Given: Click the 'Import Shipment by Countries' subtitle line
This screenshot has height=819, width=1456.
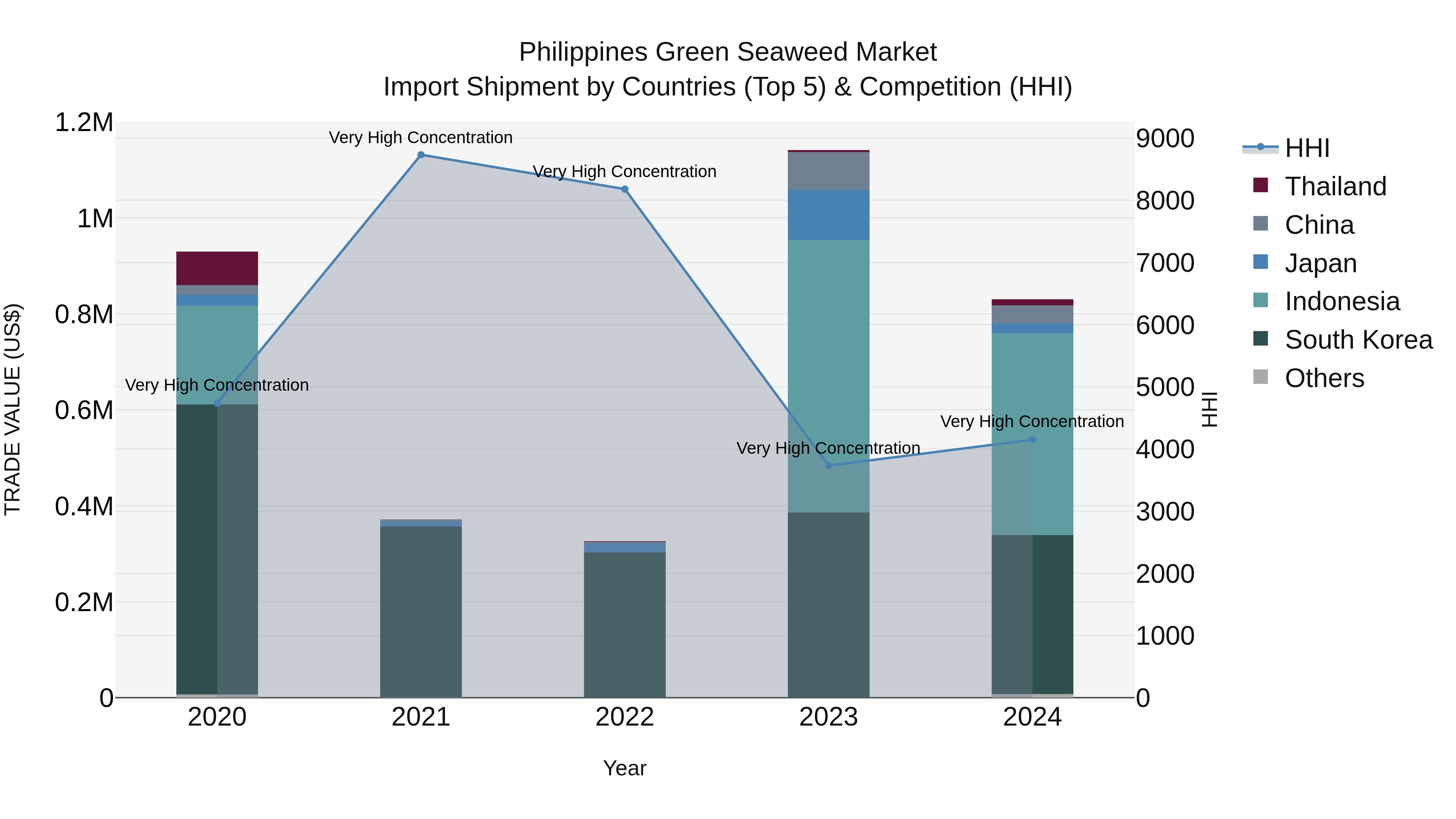Looking at the screenshot, I should (728, 87).
